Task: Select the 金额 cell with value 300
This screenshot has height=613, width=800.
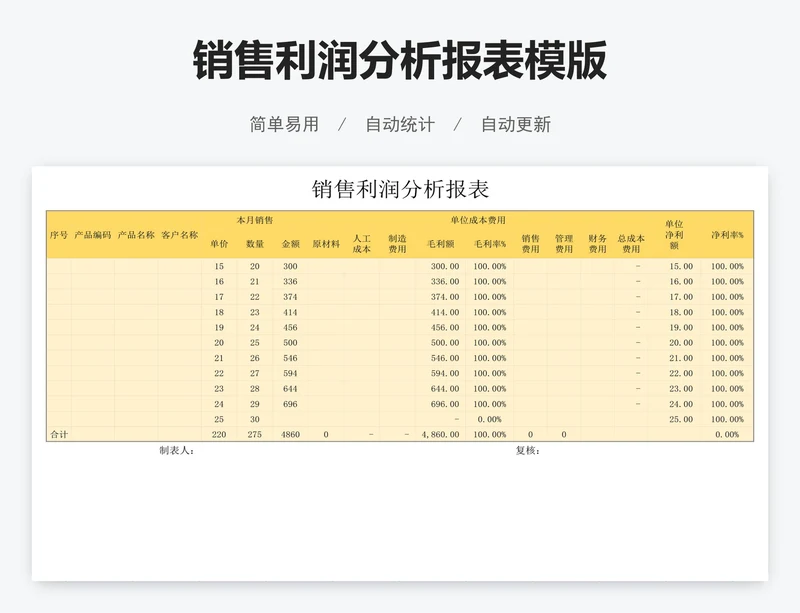Action: [290, 266]
